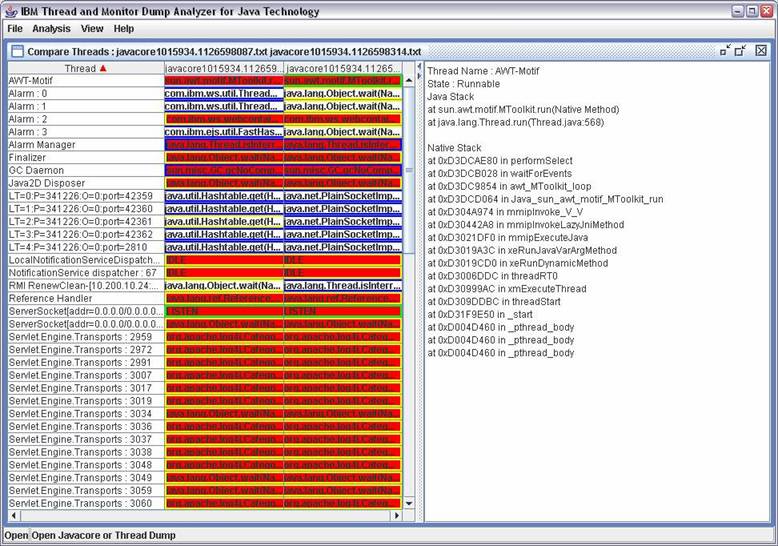
Task: Close the Compare Threads internal frame
Action: (x=761, y=50)
